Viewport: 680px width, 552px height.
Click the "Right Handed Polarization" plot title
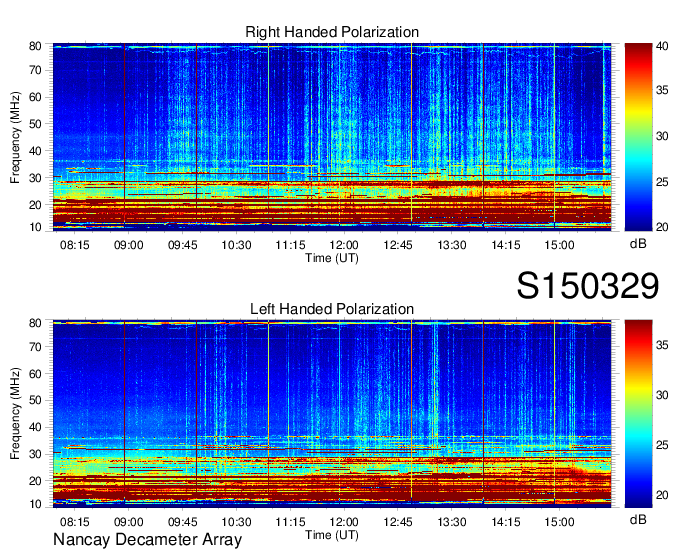tap(332, 32)
